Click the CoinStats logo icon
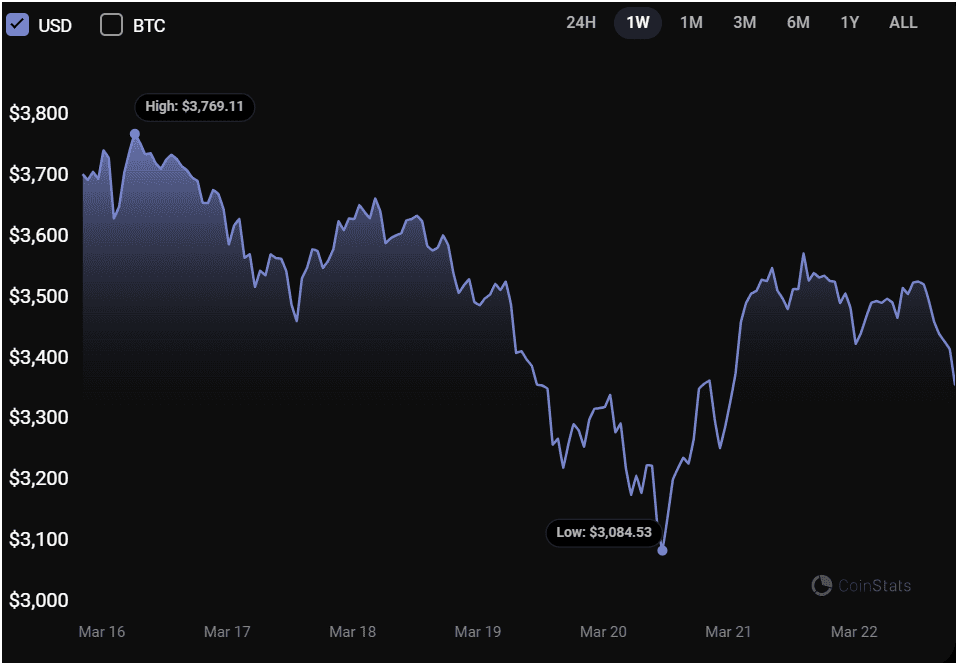 pyautogui.click(x=822, y=585)
